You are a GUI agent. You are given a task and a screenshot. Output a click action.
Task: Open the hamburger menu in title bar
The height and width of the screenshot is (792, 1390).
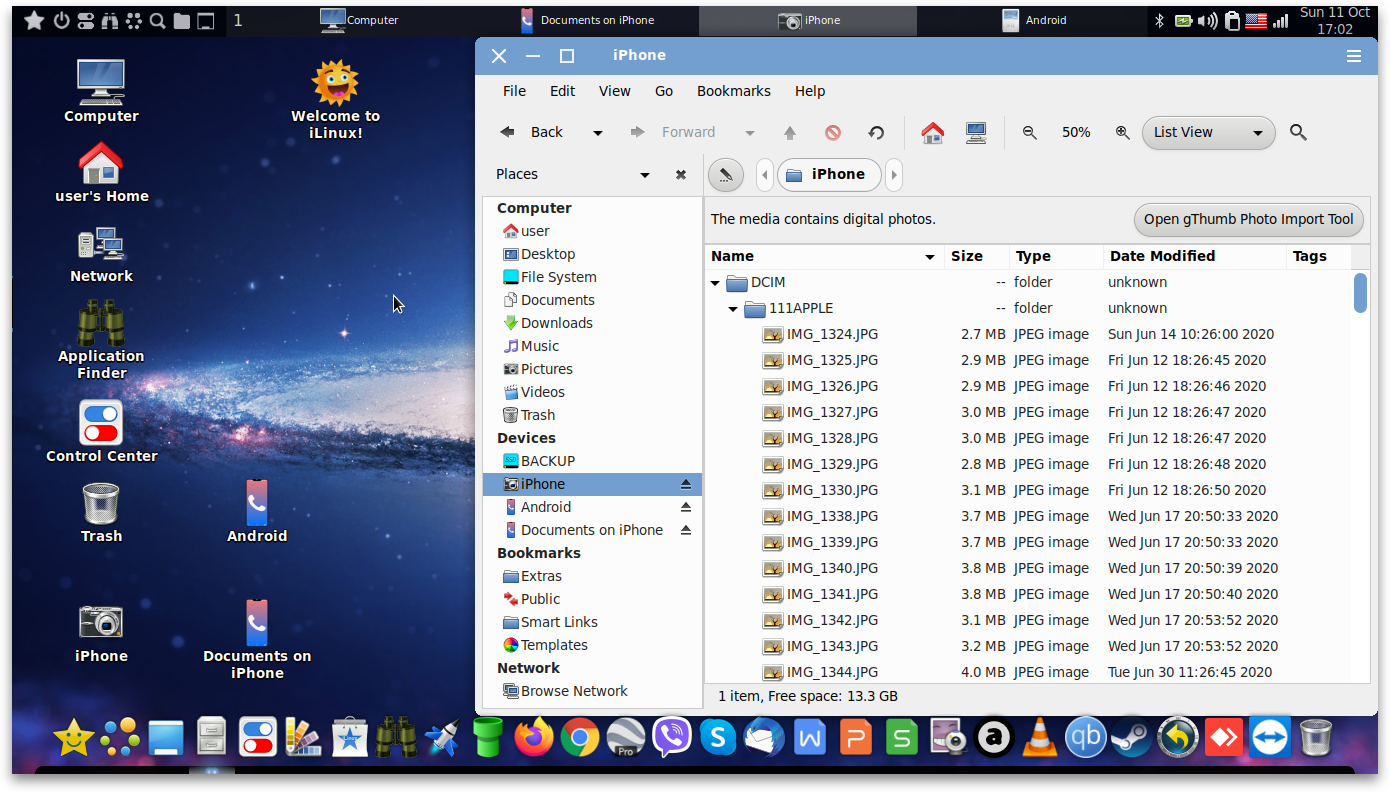coord(1354,56)
